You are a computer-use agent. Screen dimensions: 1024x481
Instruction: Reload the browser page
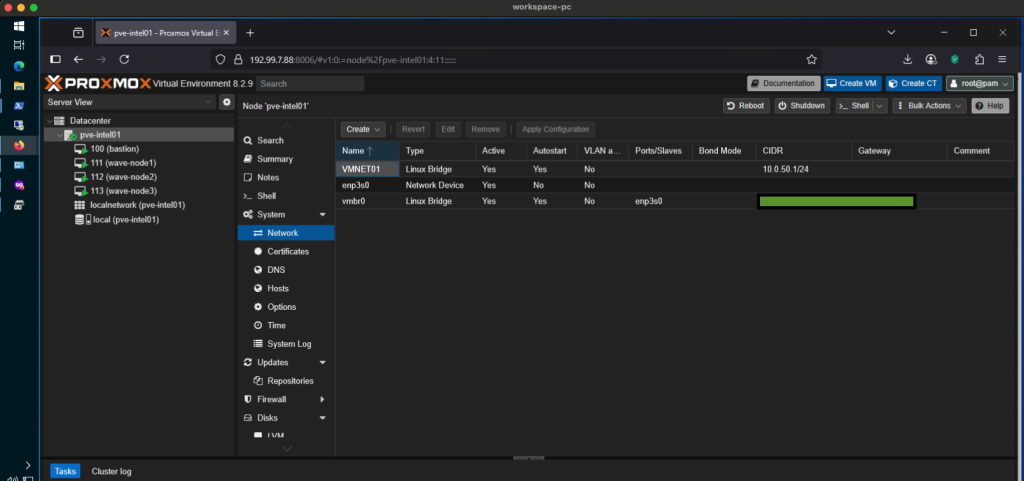click(x=124, y=59)
